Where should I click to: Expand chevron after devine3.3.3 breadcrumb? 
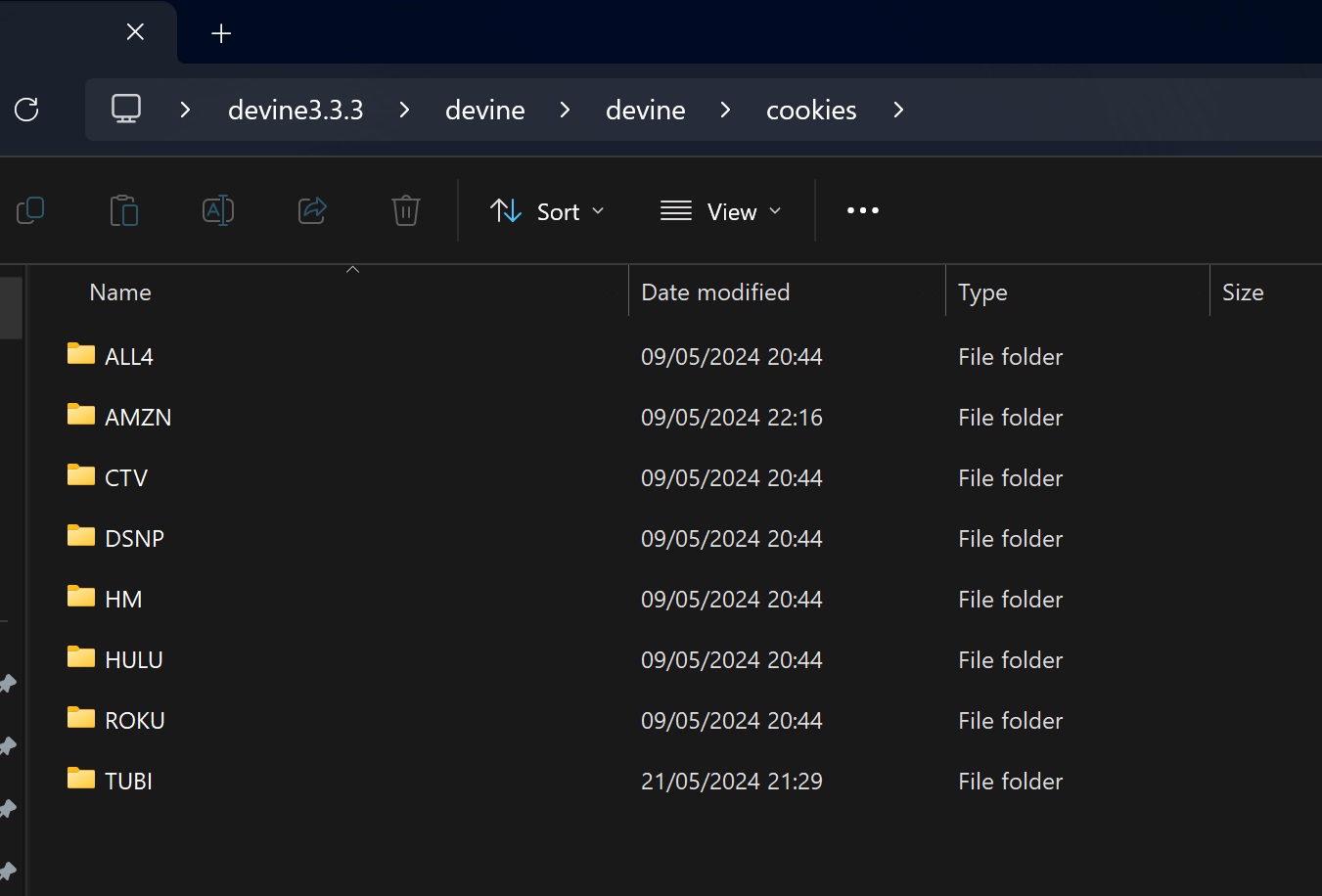(404, 110)
